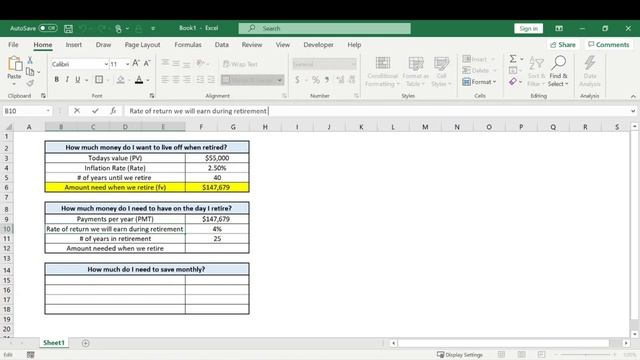Viewport: 640px width, 360px height.
Task: Open the Calibri font name dropdown
Action: click(106, 64)
